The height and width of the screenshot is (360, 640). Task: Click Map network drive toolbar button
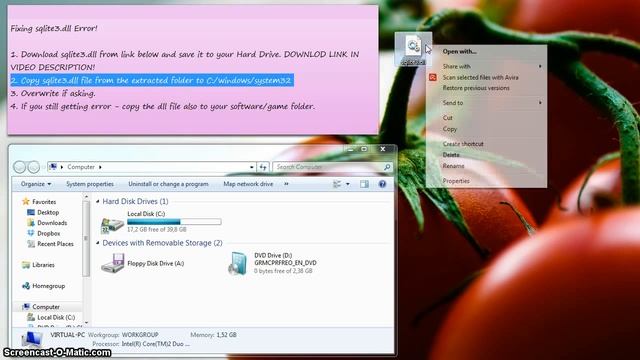248,184
